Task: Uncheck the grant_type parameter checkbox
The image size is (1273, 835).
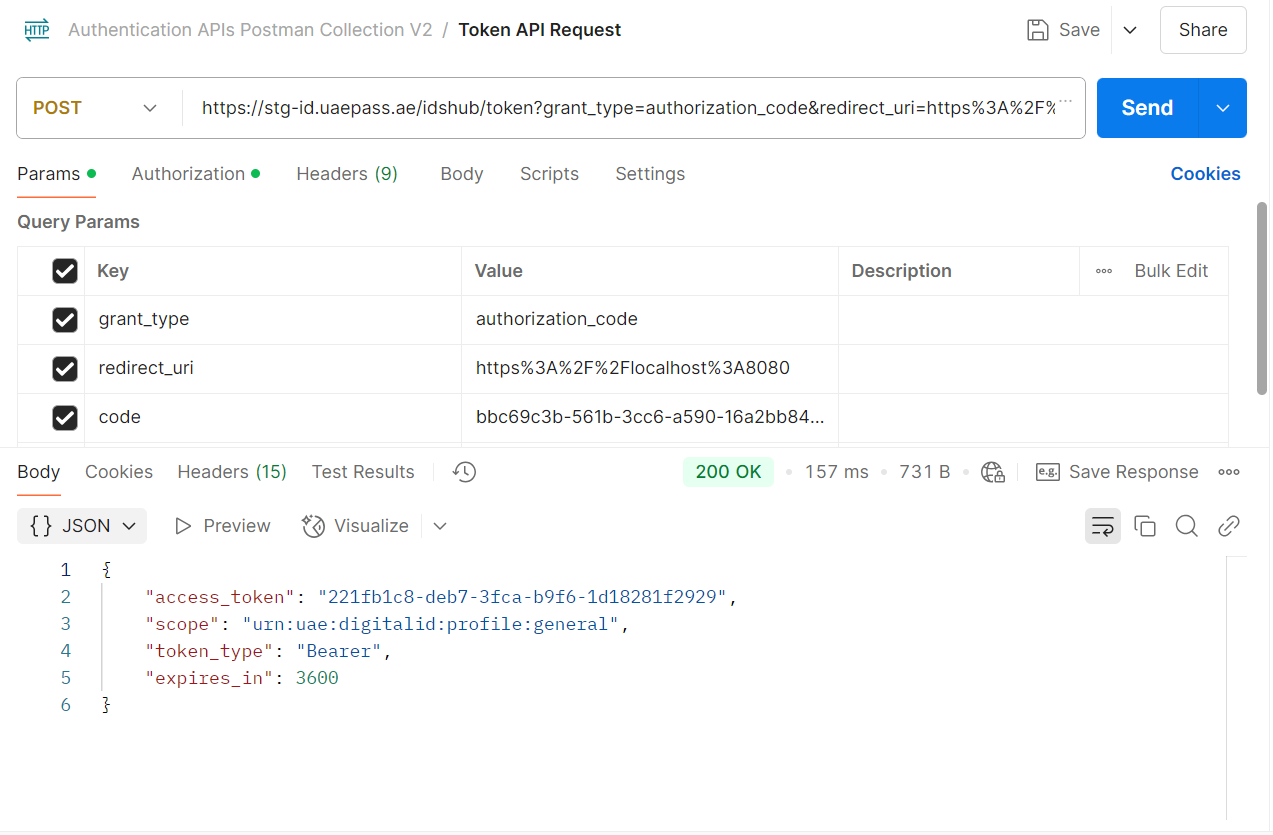Action: coord(65,320)
